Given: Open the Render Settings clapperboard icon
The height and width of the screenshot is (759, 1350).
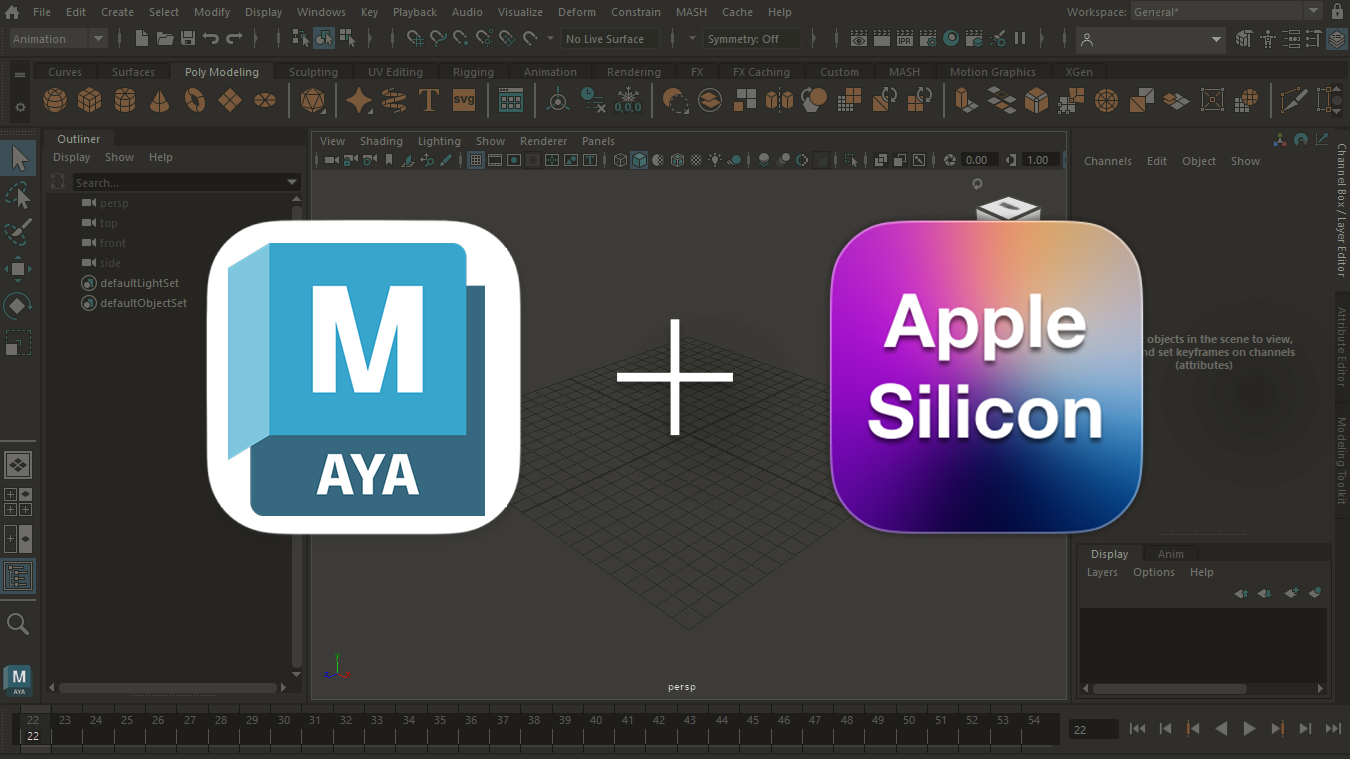Looking at the screenshot, I should coord(929,39).
